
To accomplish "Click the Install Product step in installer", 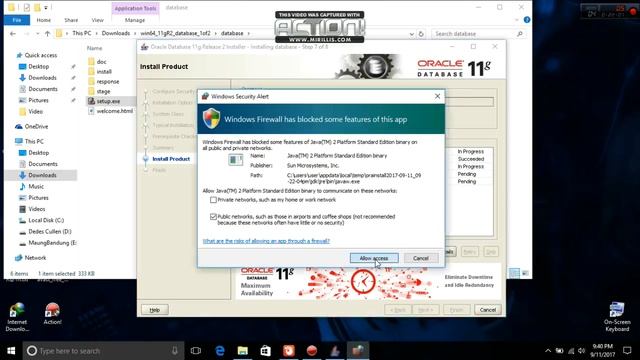I will [171, 159].
